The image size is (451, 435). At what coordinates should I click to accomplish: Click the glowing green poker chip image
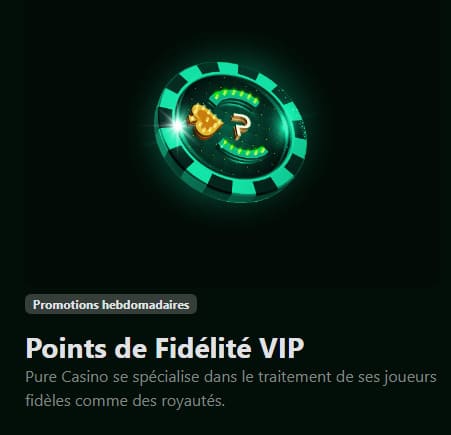click(231, 132)
